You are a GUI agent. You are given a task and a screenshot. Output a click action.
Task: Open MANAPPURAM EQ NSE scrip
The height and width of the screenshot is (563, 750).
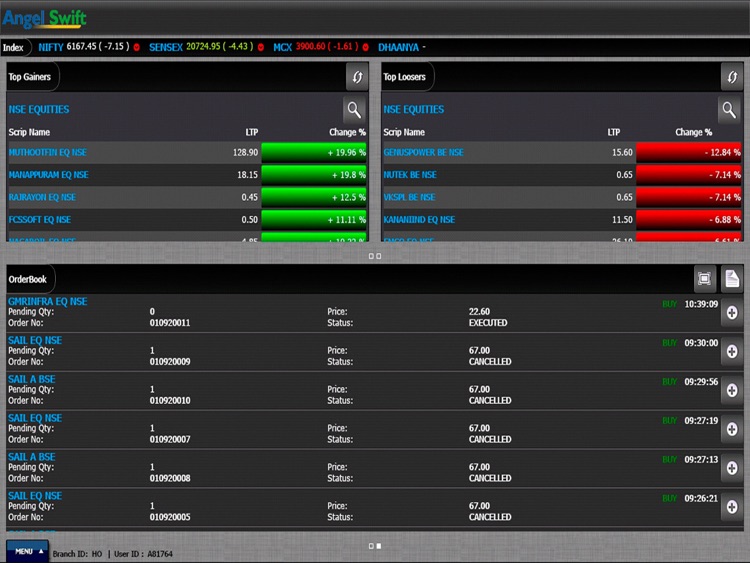coord(48,175)
